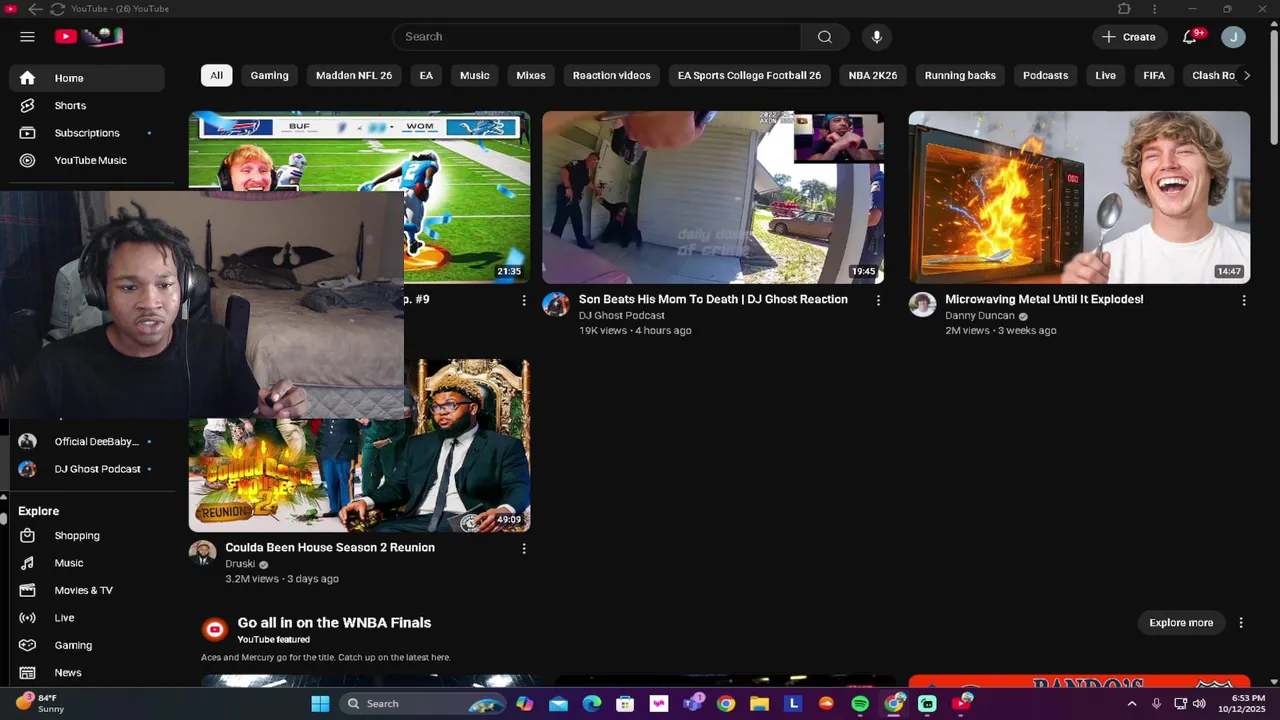Image resolution: width=1280 pixels, height=720 pixels.
Task: Open the notifications bell
Action: (1190, 37)
